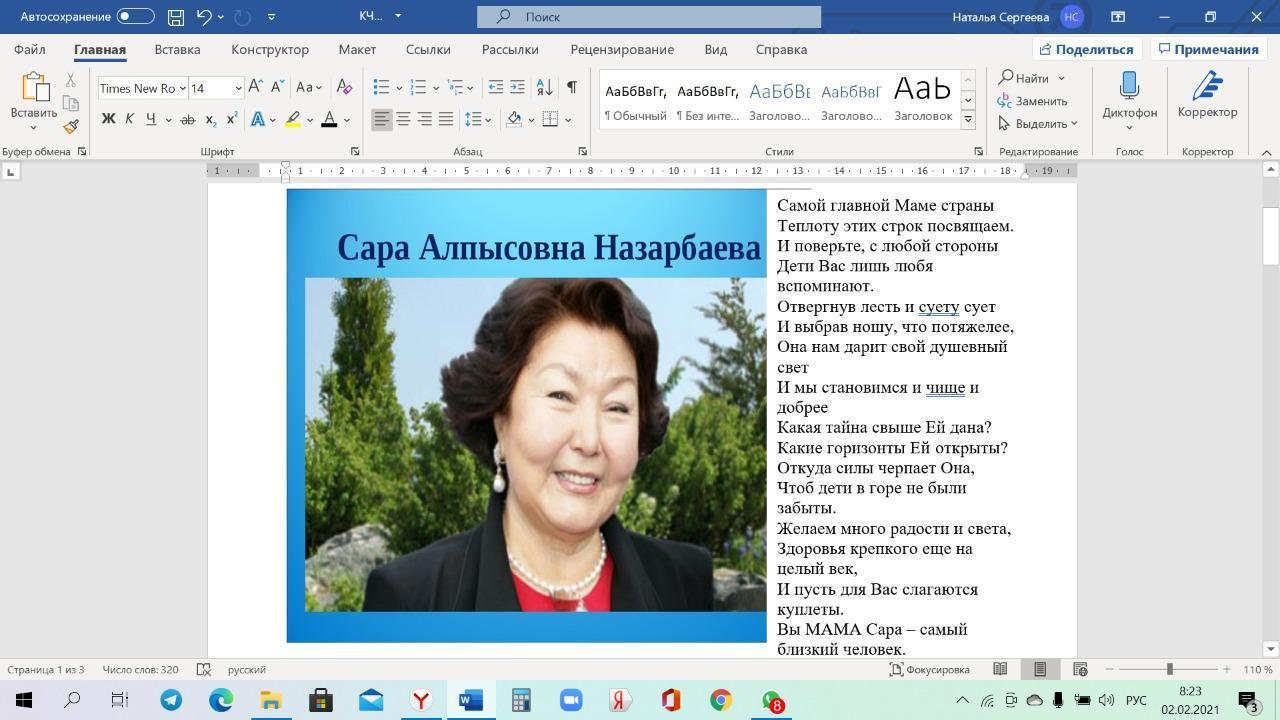The image size is (1280, 720).
Task: Expand the Styles gallery list
Action: click(967, 120)
